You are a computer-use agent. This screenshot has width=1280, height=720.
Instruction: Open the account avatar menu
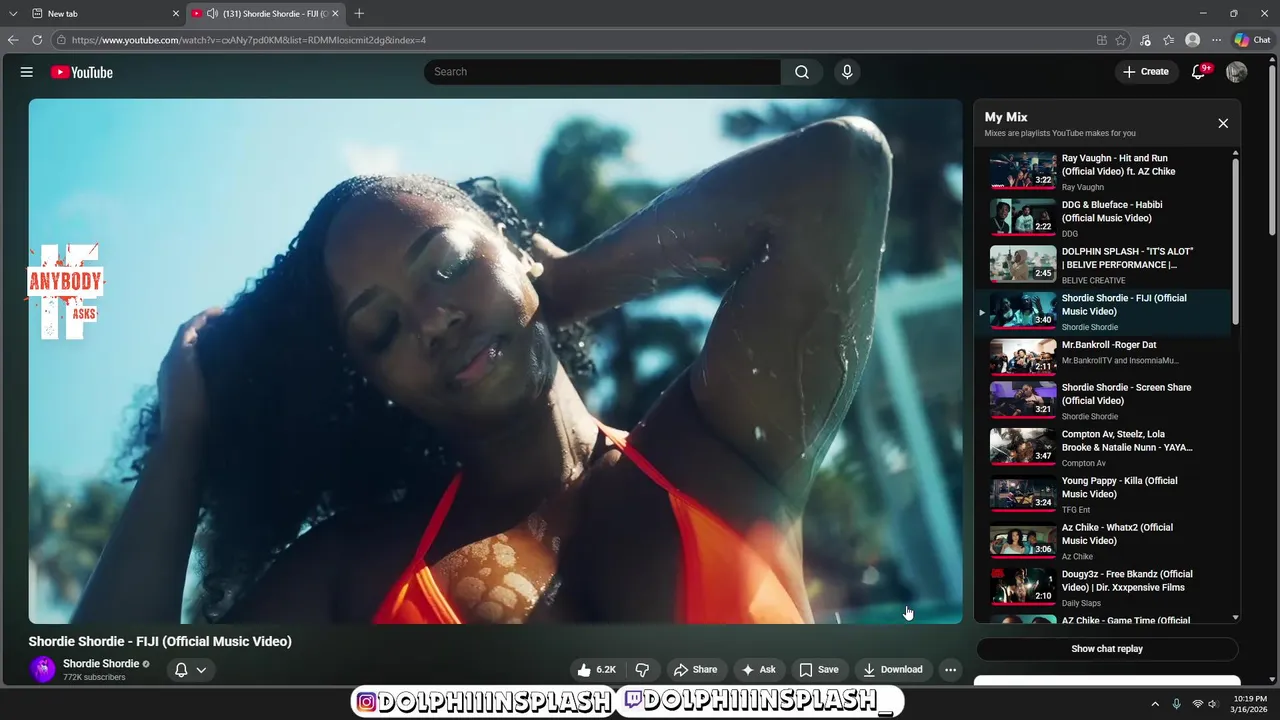1237,72
